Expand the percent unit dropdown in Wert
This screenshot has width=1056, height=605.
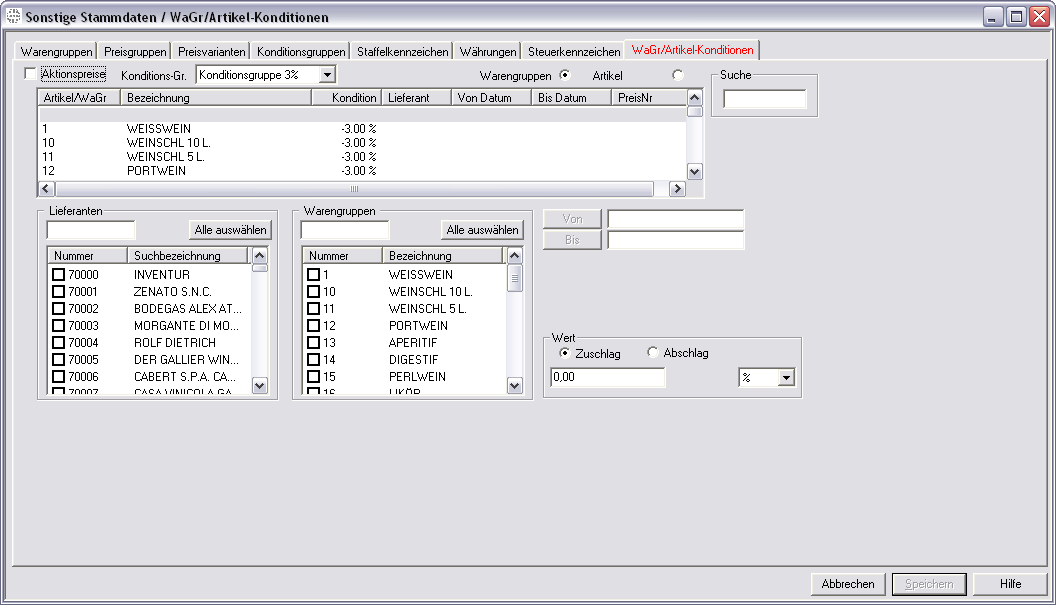(x=785, y=378)
